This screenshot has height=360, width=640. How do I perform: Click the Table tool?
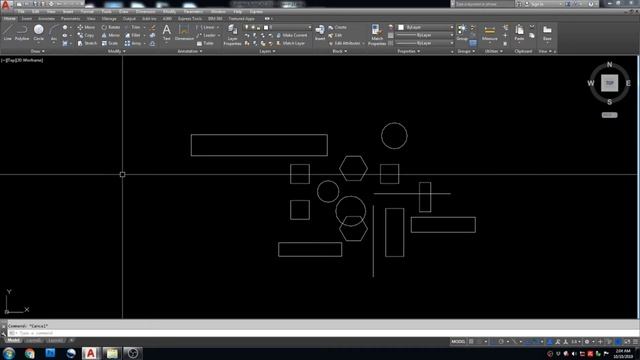coord(205,43)
